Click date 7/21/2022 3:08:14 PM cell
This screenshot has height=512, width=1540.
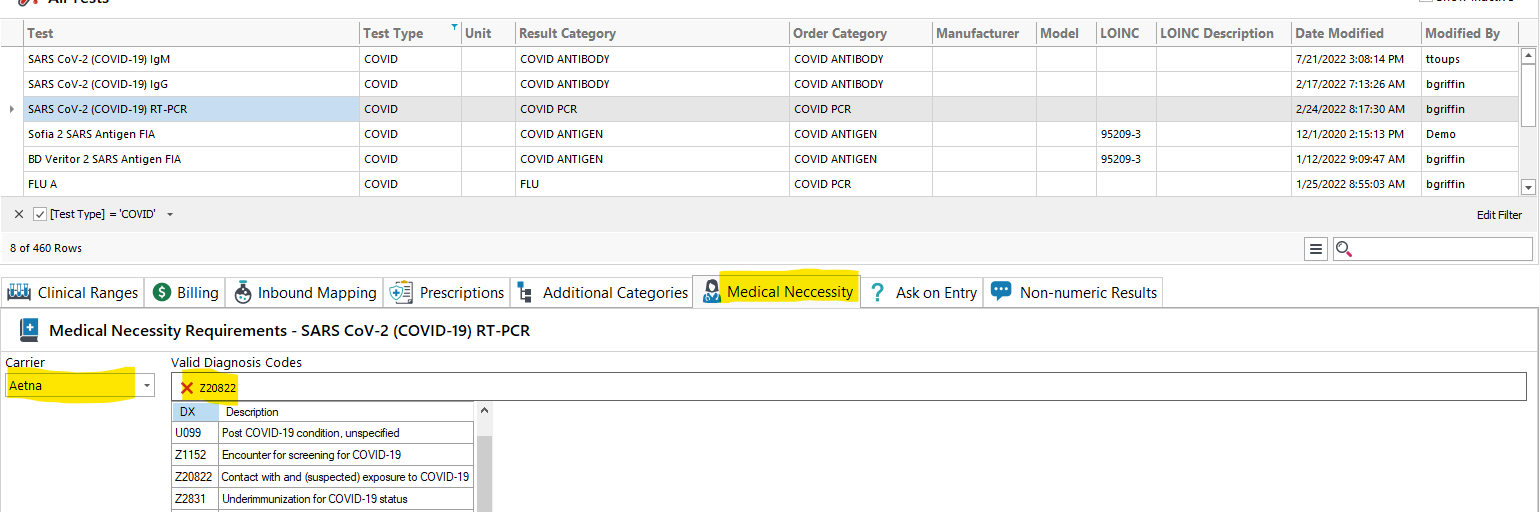pyautogui.click(x=1356, y=59)
